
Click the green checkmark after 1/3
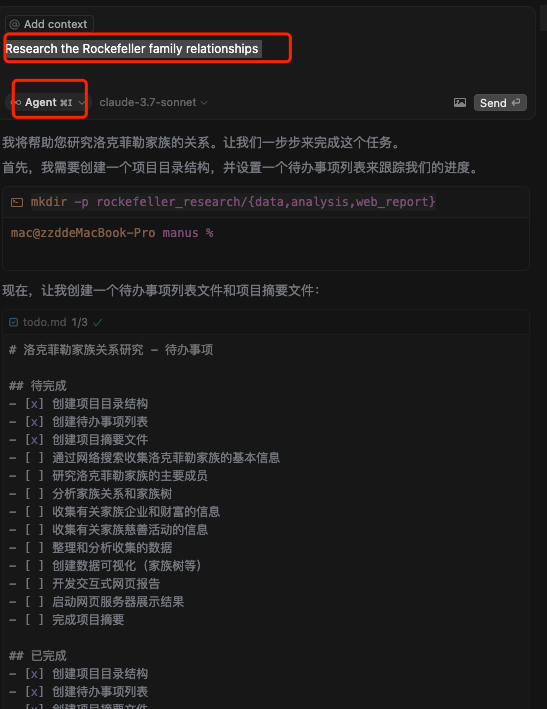pos(97,322)
